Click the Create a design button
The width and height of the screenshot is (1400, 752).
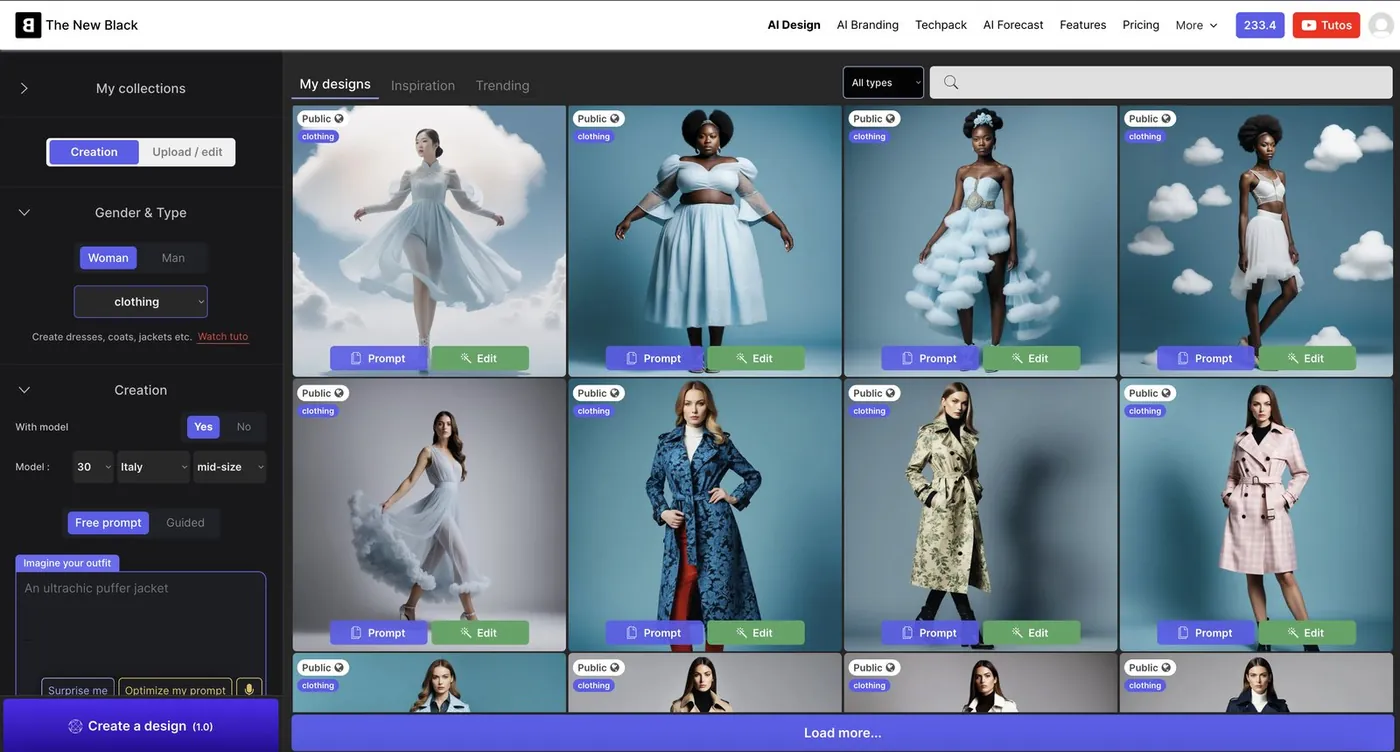pyautogui.click(x=140, y=726)
